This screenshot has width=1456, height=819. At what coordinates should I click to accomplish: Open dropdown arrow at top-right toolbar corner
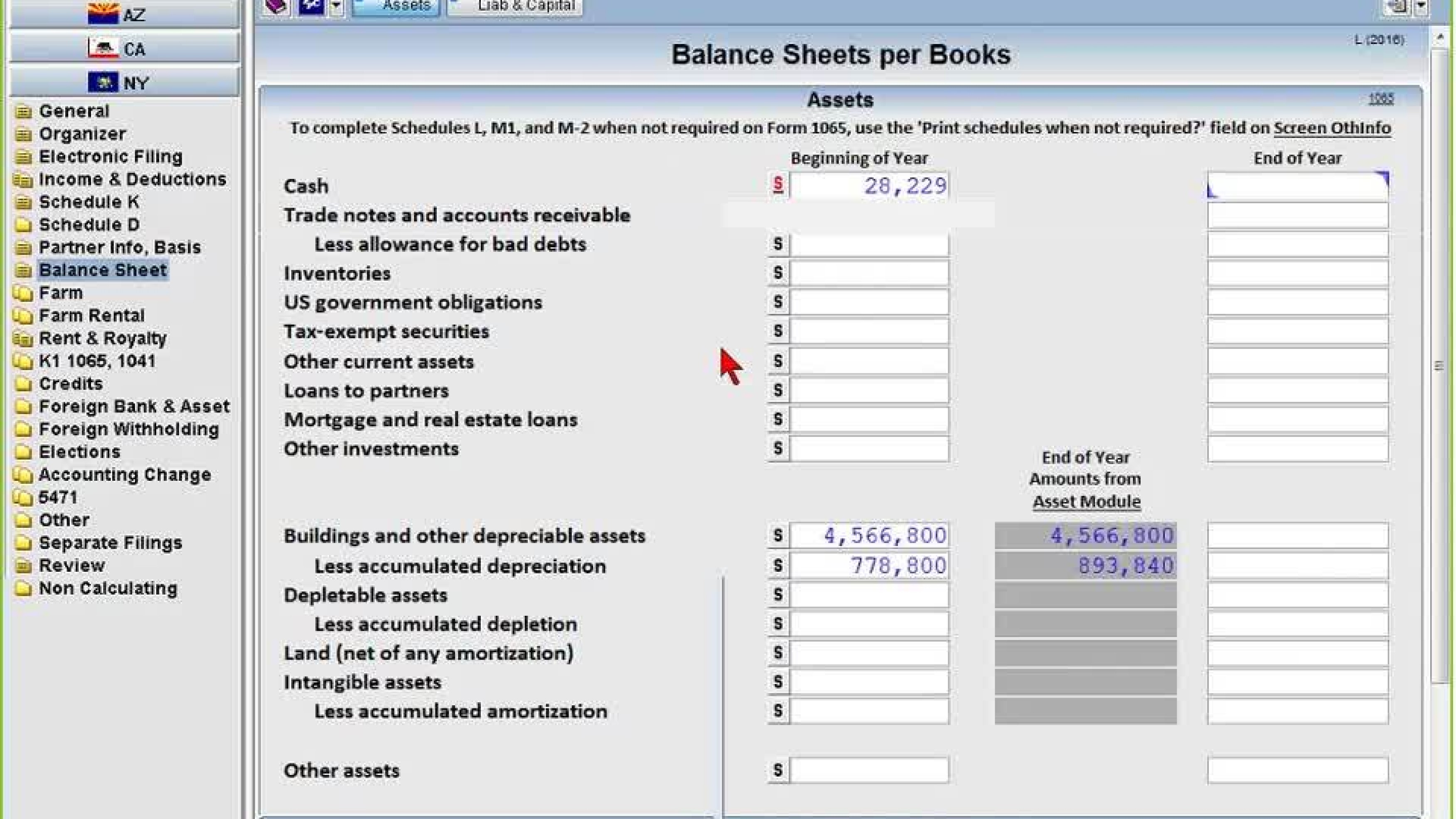point(1422,7)
